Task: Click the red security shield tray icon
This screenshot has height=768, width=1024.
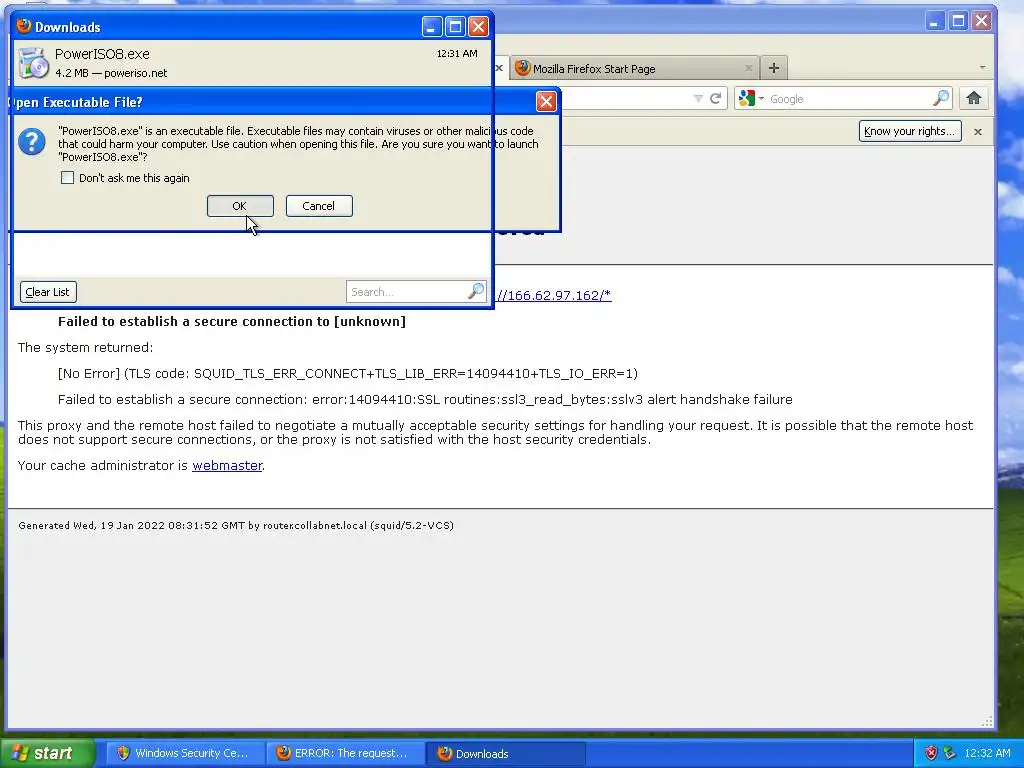Action: 931,753
